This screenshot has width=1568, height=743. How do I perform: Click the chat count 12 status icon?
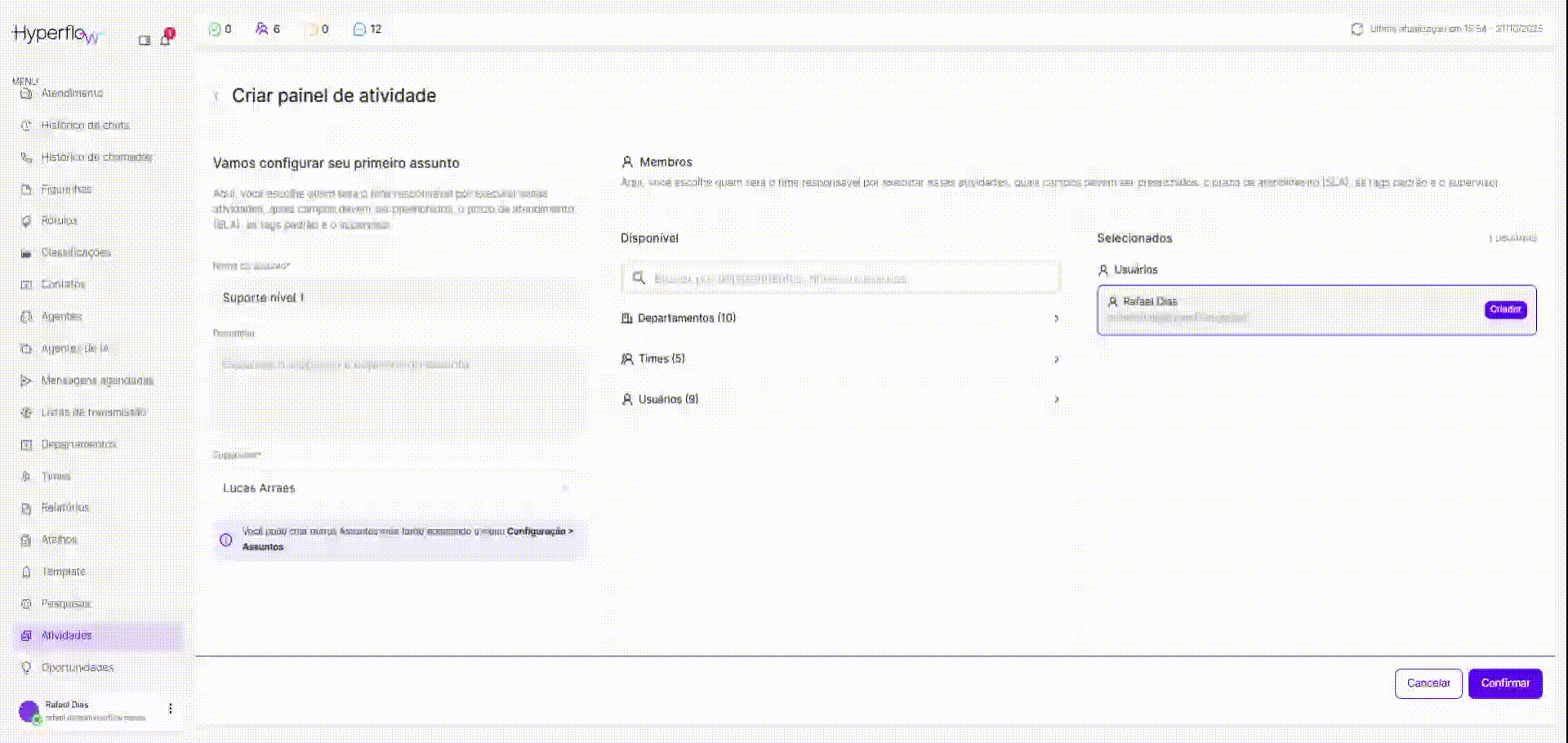pyautogui.click(x=359, y=29)
